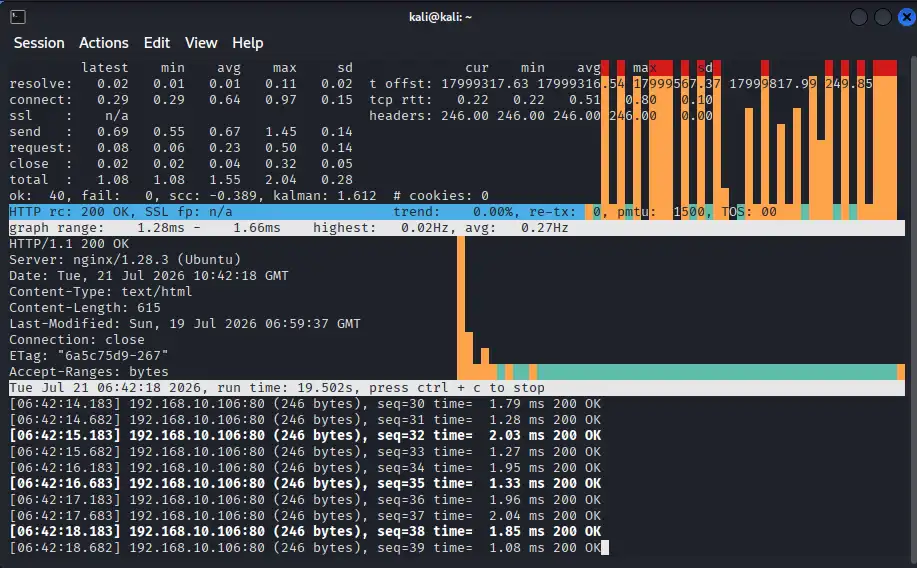
Task: Click the 'ssl : n/a' row
Action: point(68,116)
